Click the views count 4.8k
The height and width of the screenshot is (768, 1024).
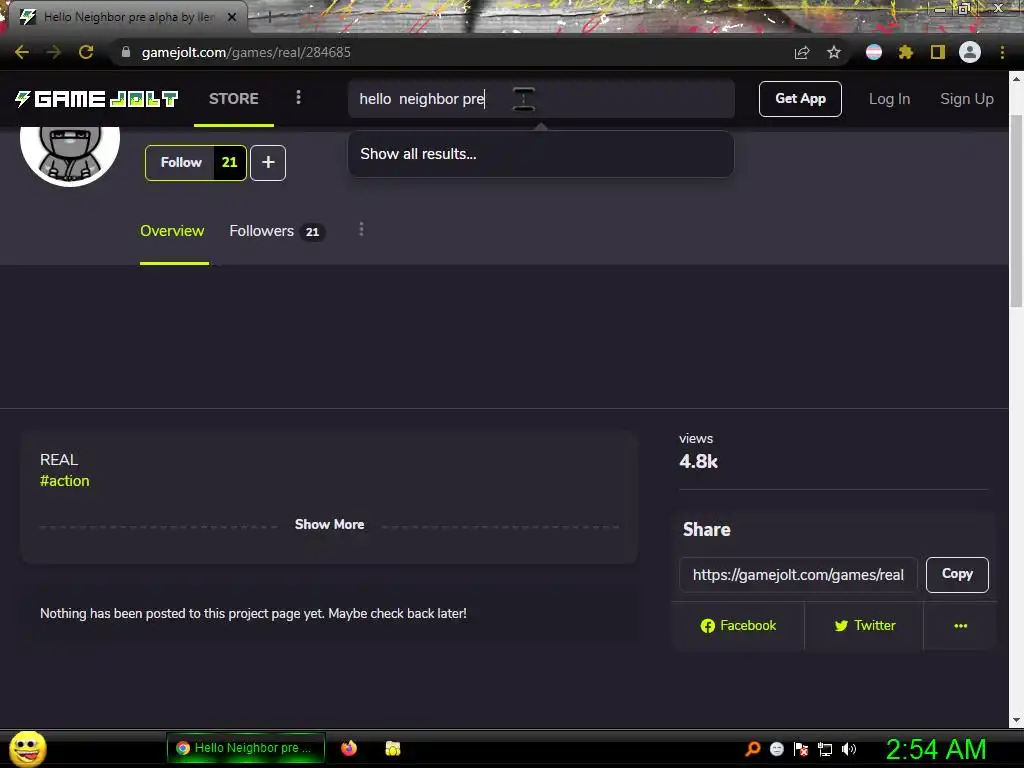[x=698, y=462]
